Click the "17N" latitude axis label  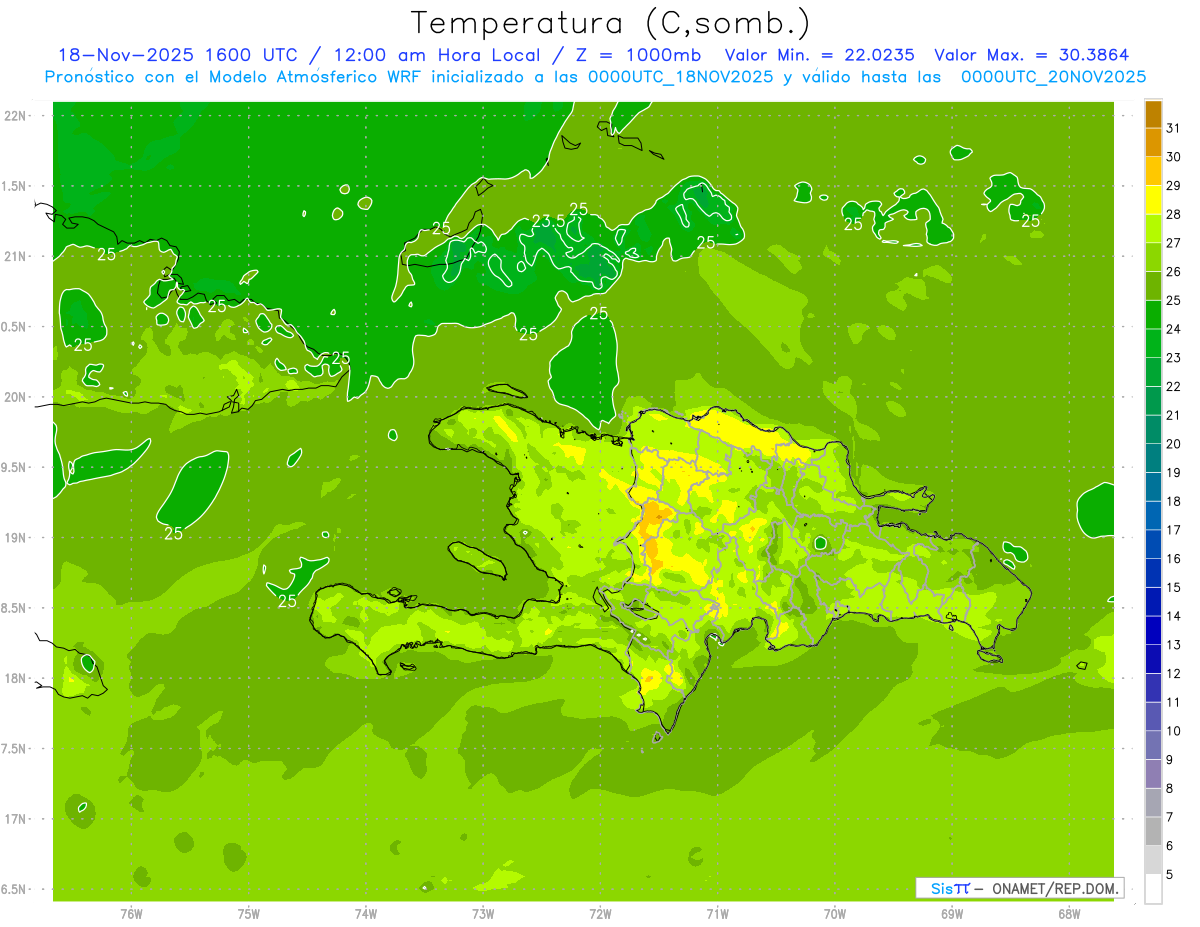coord(15,819)
